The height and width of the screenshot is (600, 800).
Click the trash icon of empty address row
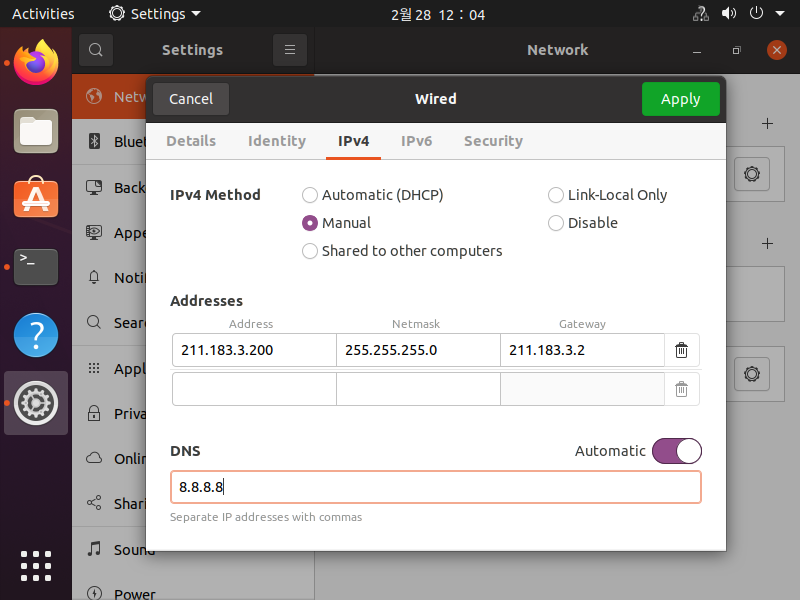click(681, 389)
